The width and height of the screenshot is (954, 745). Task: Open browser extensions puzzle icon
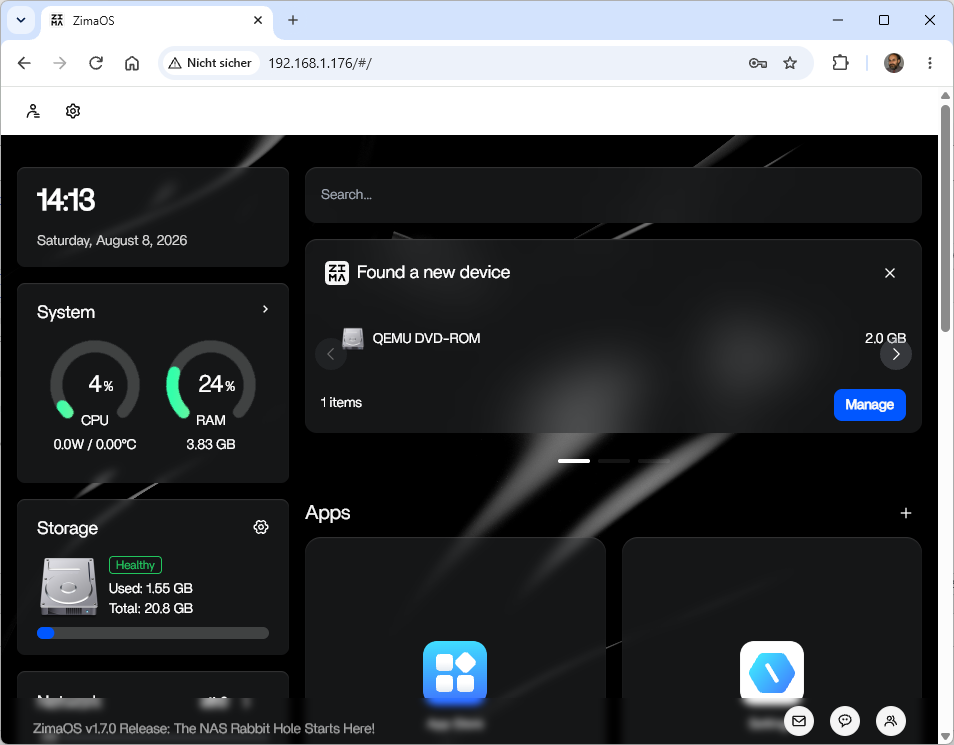pyautogui.click(x=840, y=63)
